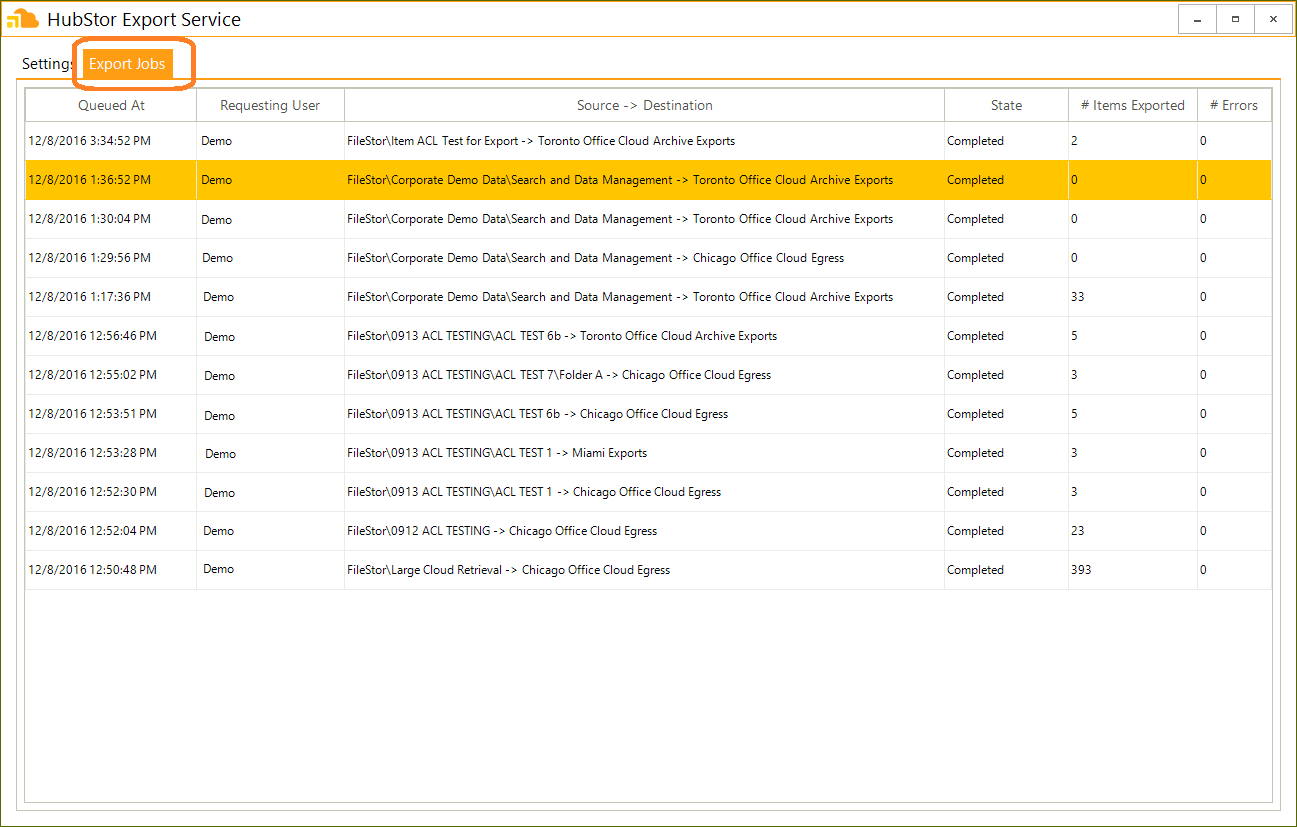This screenshot has width=1297, height=827.
Task: Select the timestamp 12/8/2016 3:34:52 PM
Action: click(90, 141)
